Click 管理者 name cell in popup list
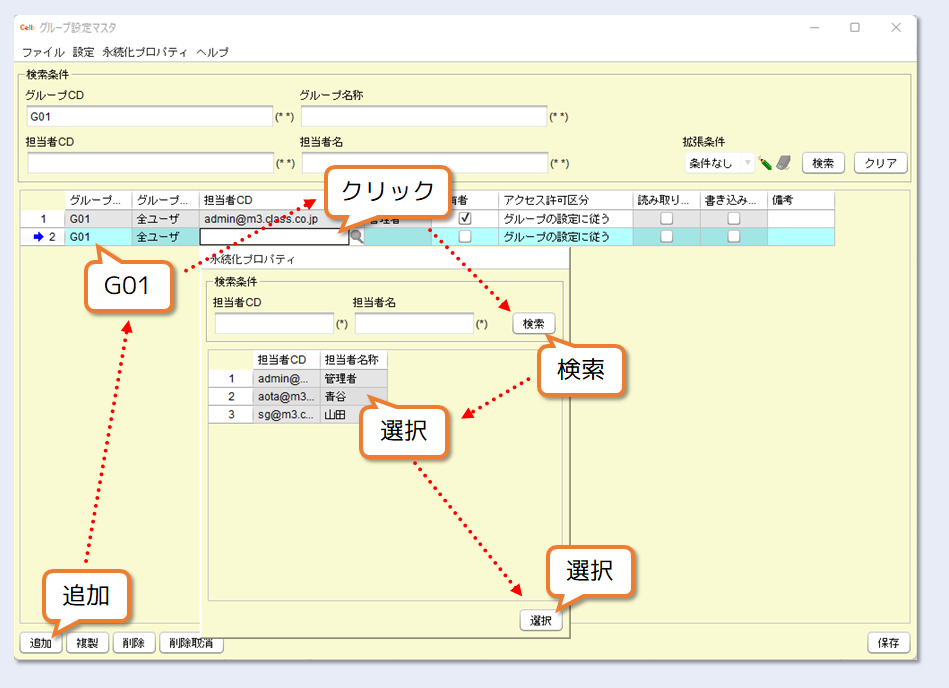 pos(353,379)
